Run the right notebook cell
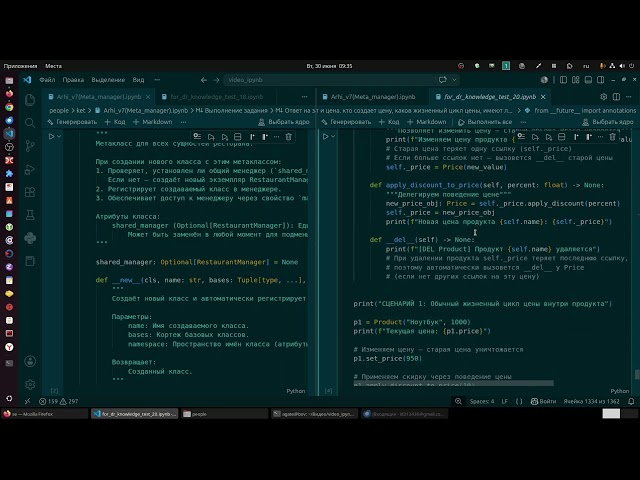 tap(325, 136)
